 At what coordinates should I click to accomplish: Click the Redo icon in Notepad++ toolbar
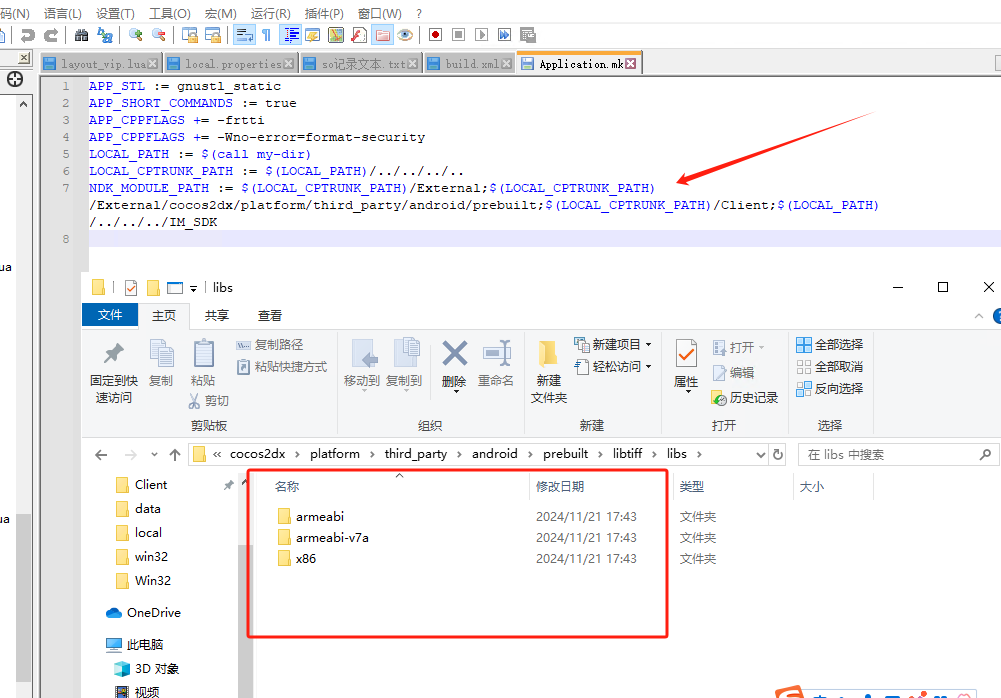coord(51,35)
